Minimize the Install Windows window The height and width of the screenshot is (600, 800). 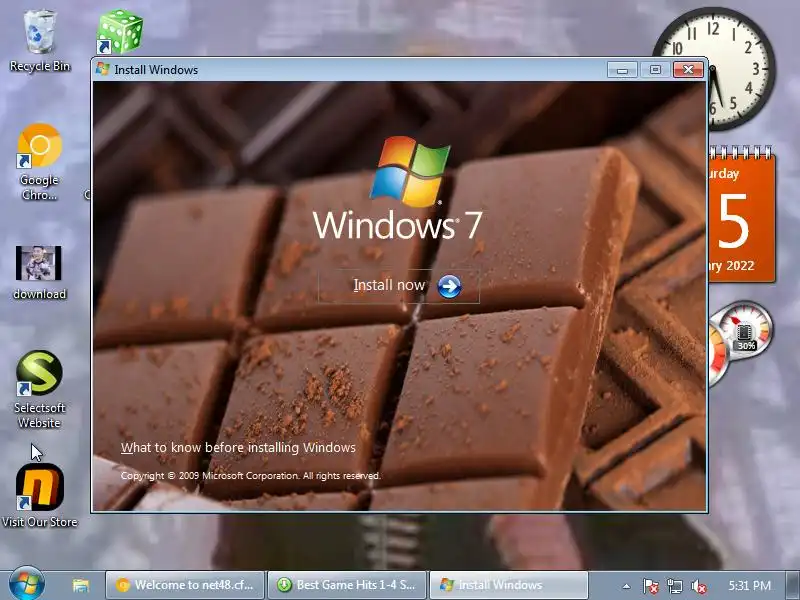click(x=622, y=69)
